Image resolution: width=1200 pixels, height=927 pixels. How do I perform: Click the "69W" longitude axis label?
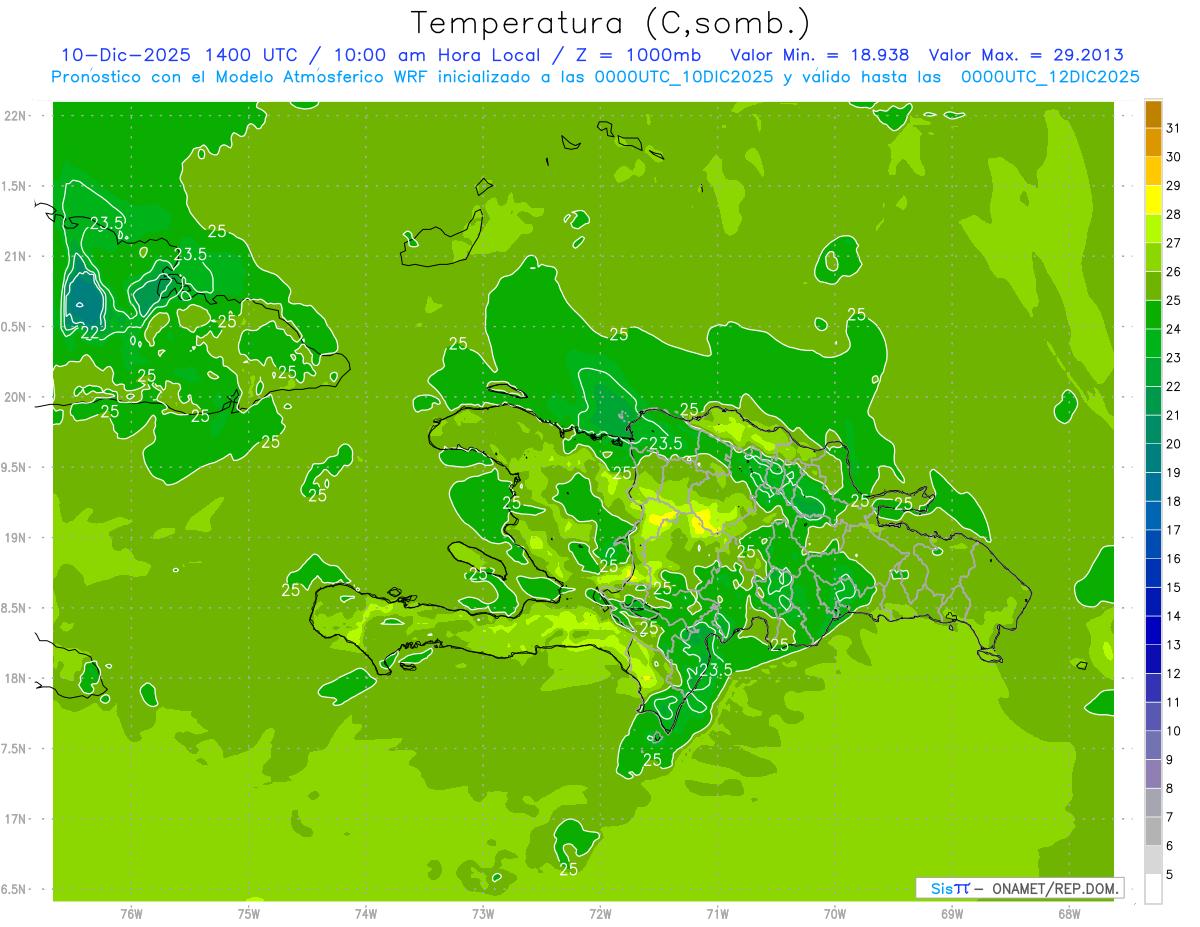tap(951, 914)
